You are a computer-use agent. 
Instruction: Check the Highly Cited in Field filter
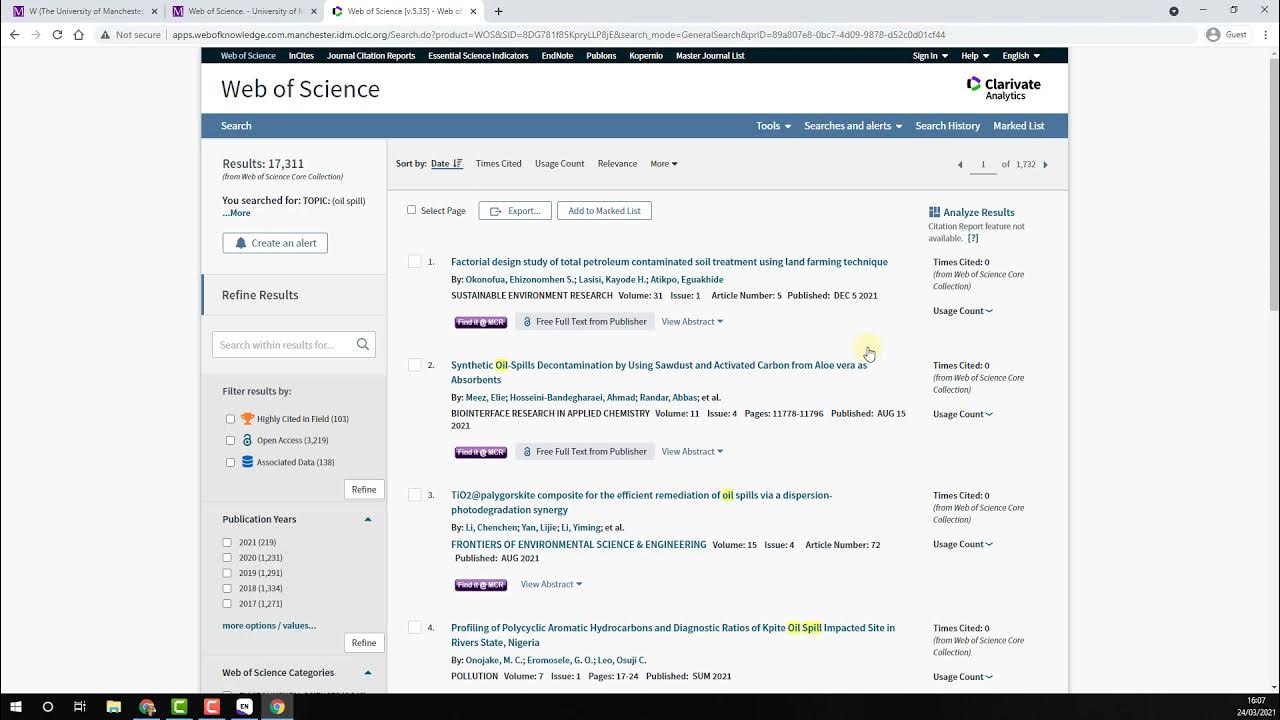[230, 419]
